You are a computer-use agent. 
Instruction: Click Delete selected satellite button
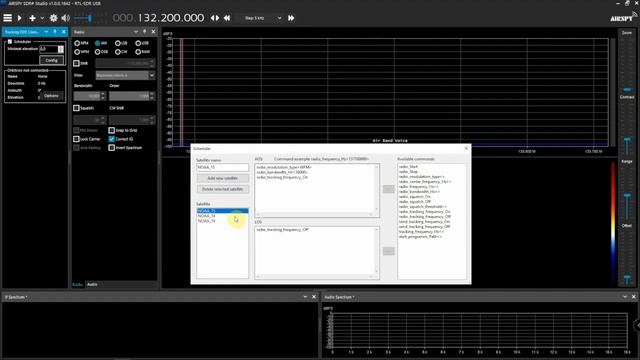pyautogui.click(x=222, y=189)
